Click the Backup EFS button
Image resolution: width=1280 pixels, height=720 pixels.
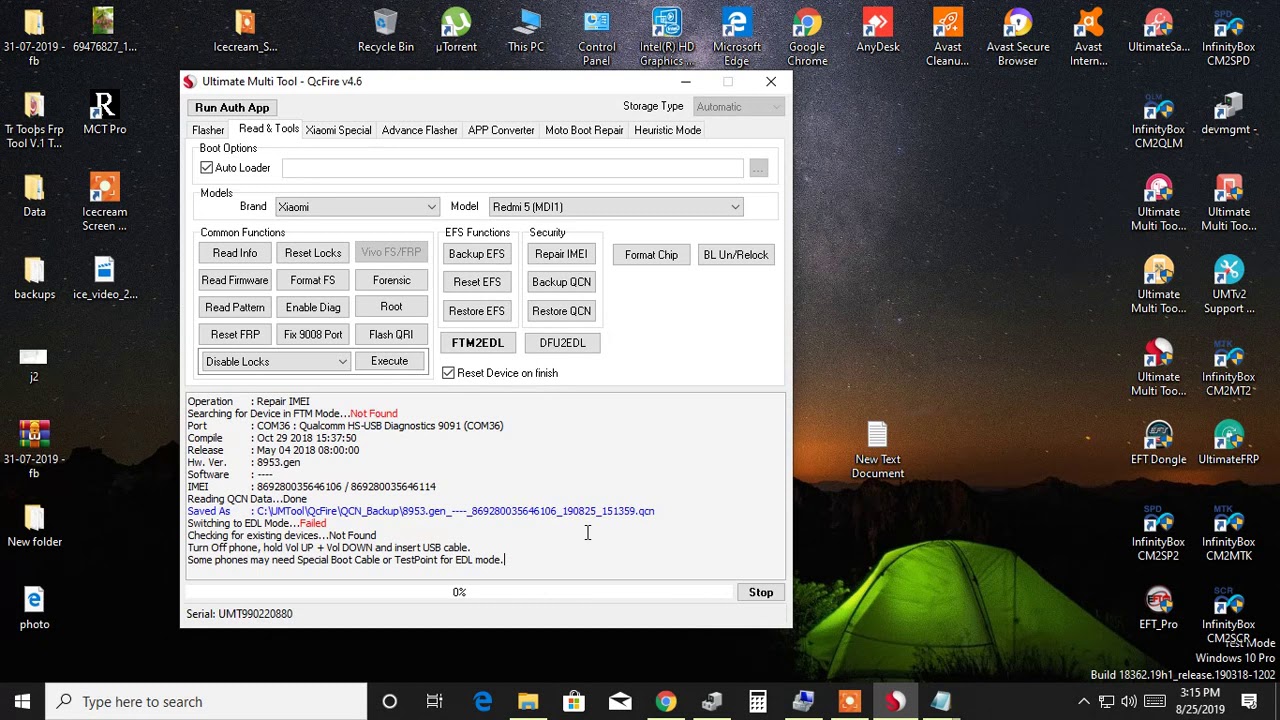(x=477, y=254)
